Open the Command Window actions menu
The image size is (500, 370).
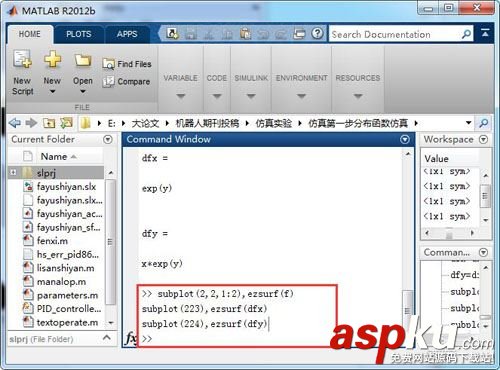click(x=405, y=139)
